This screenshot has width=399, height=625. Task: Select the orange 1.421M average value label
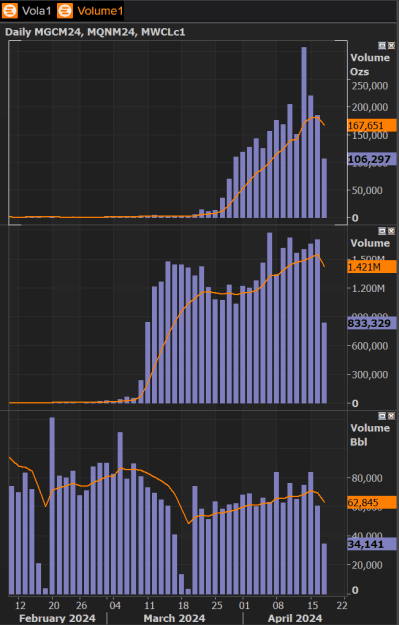pyautogui.click(x=372, y=267)
